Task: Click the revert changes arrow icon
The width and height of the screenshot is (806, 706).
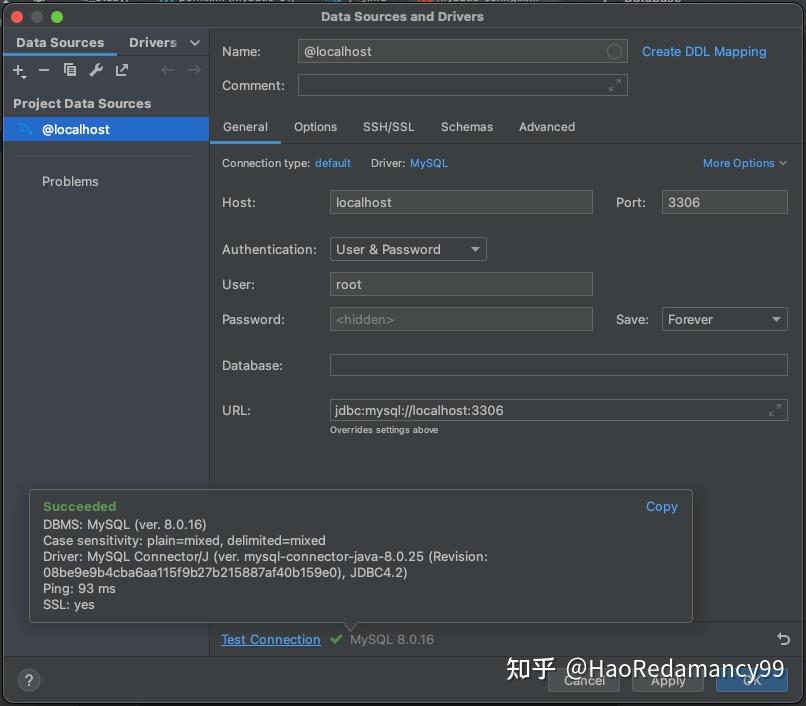Action: 783,639
